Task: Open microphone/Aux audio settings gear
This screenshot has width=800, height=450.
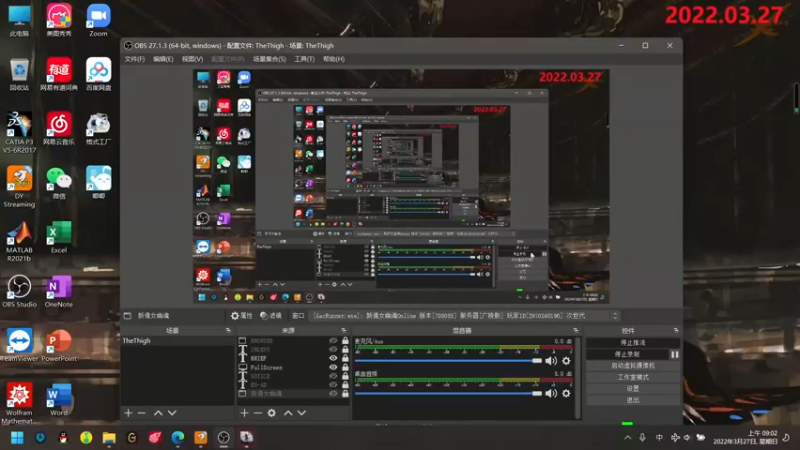Action: [x=566, y=361]
